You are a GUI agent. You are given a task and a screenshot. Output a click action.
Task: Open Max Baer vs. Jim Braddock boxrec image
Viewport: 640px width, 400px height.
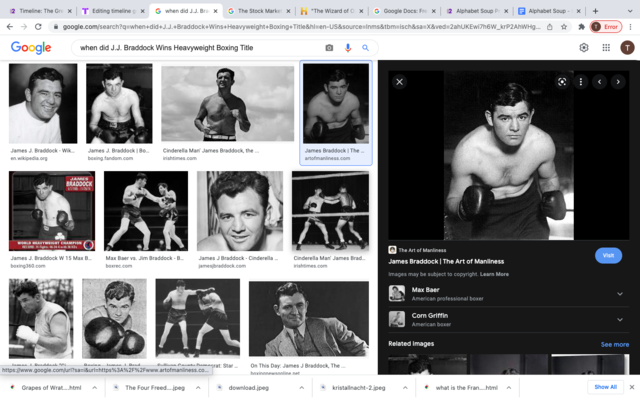point(146,211)
